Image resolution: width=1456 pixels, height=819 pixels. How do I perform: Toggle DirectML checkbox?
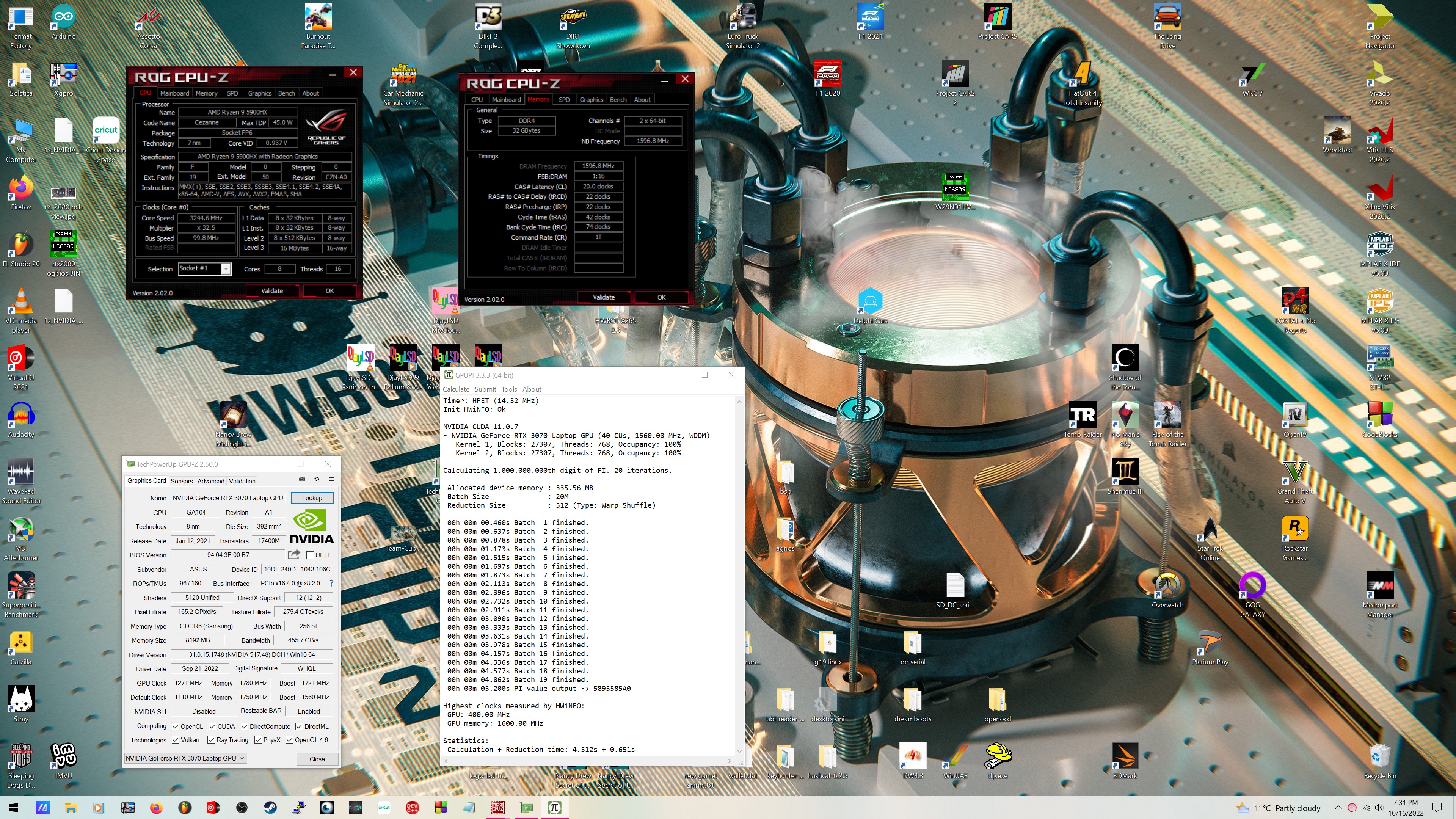tap(299, 726)
